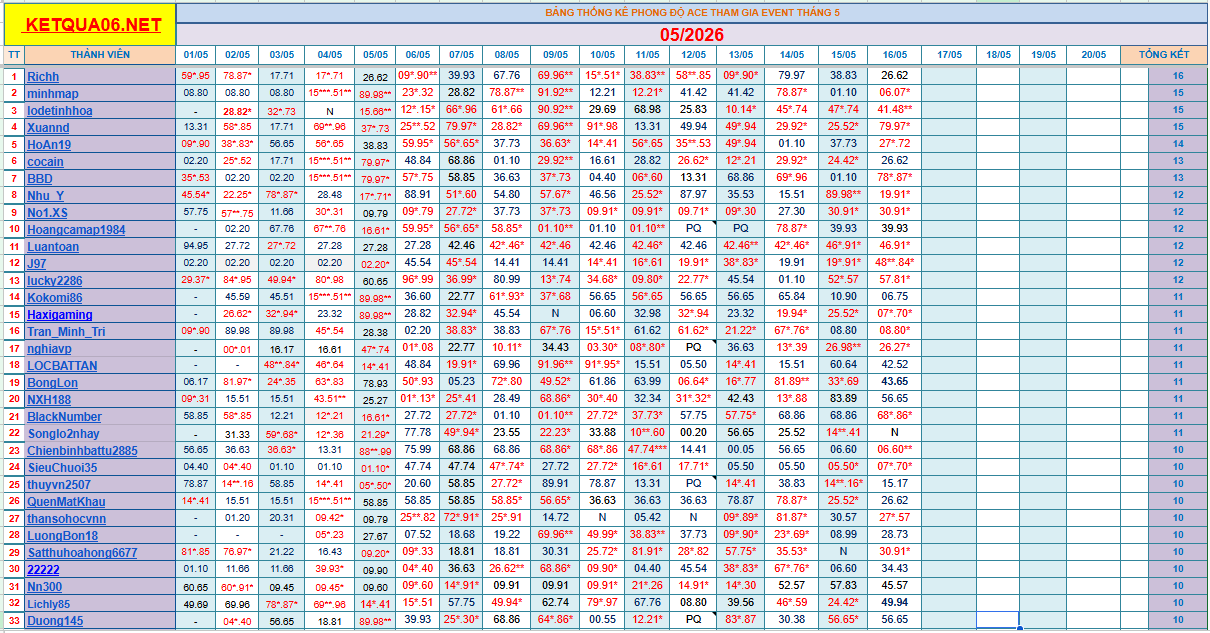
Task: Open BongLon's member link
Action: [52, 382]
